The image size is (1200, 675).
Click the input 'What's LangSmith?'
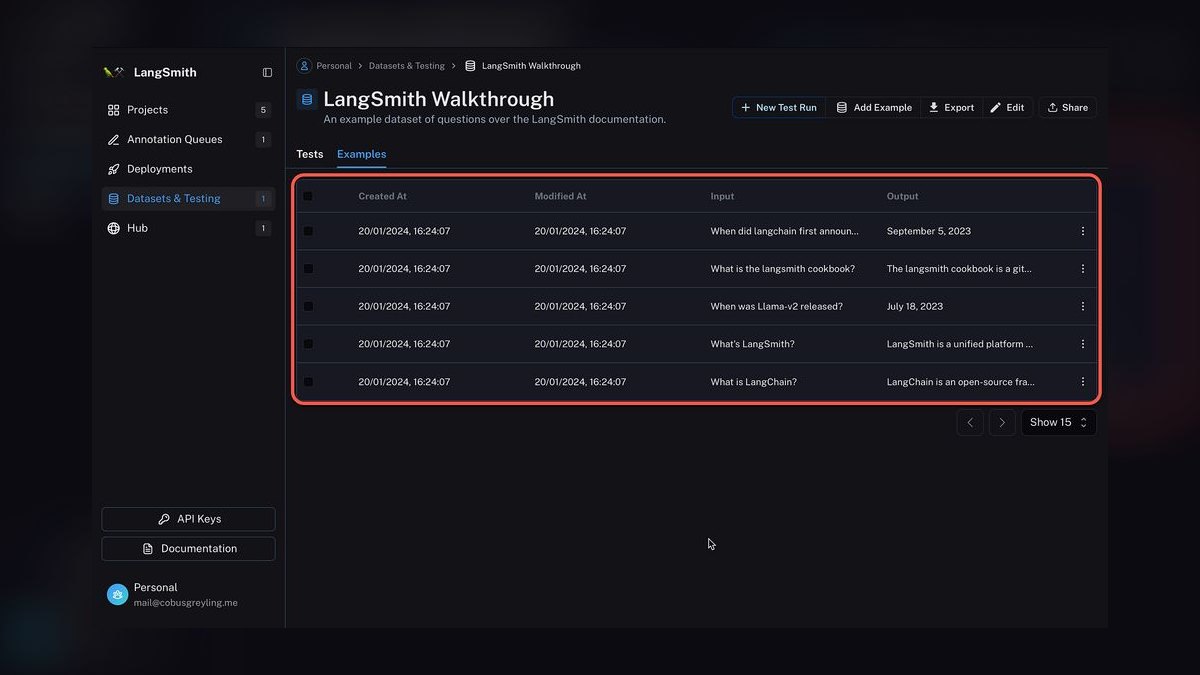point(753,344)
